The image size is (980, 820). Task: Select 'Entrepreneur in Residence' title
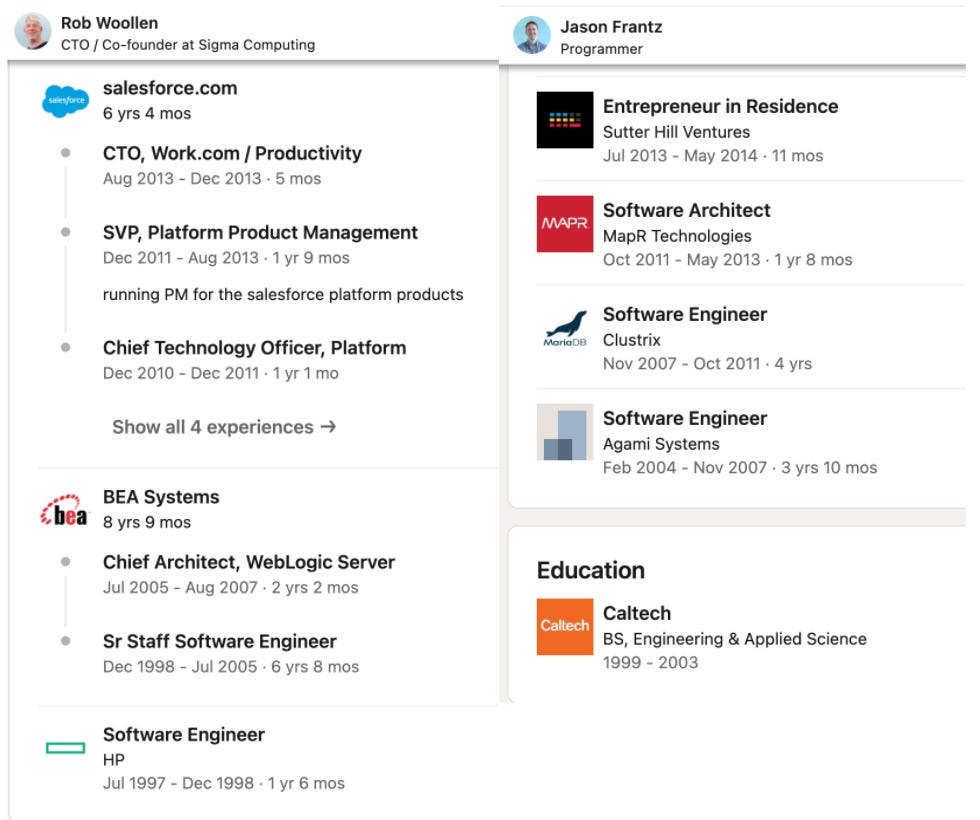(x=720, y=106)
